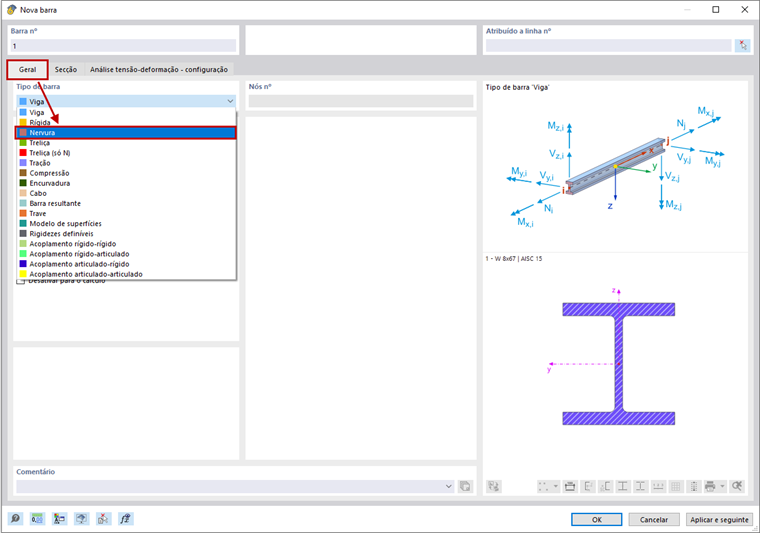Click the monitor view icon at the bottom
This screenshot has height=533, width=760.
point(81,518)
